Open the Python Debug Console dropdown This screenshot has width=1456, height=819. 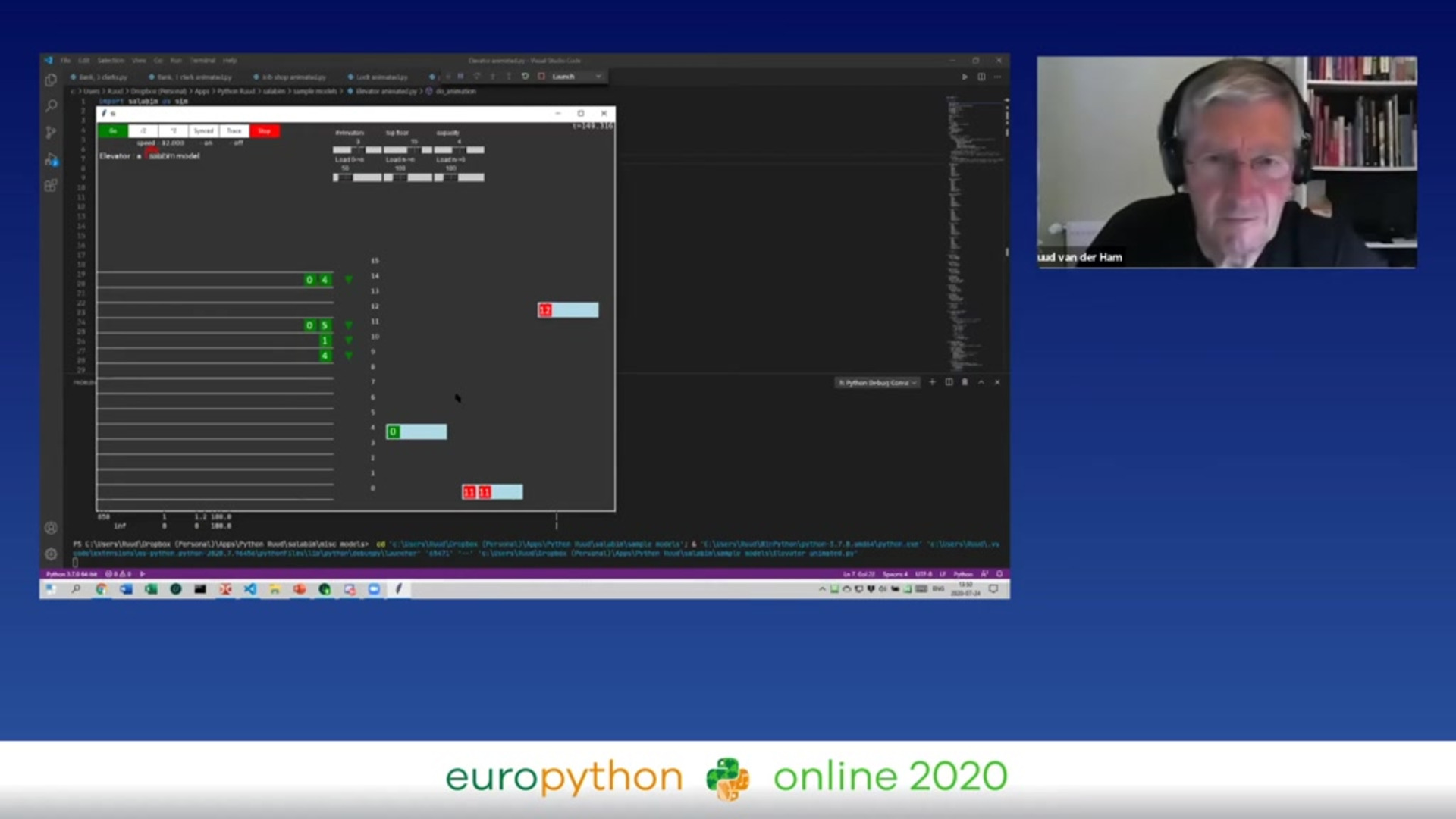click(877, 383)
